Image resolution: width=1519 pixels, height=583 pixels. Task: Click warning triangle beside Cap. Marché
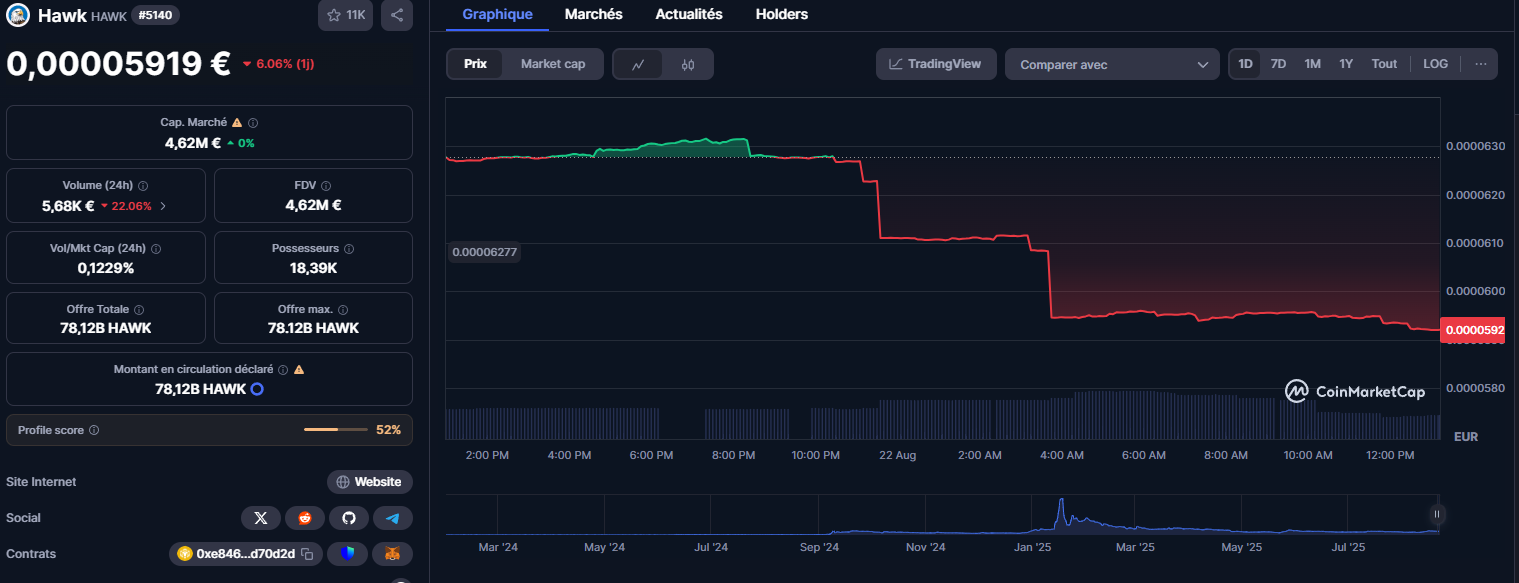click(237, 123)
